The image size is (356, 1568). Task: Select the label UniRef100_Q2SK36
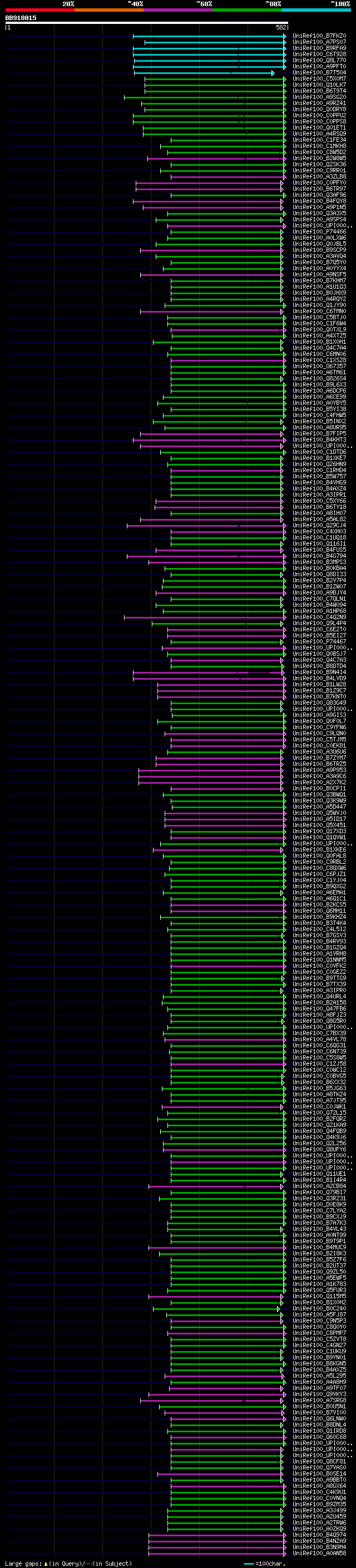pos(319,164)
